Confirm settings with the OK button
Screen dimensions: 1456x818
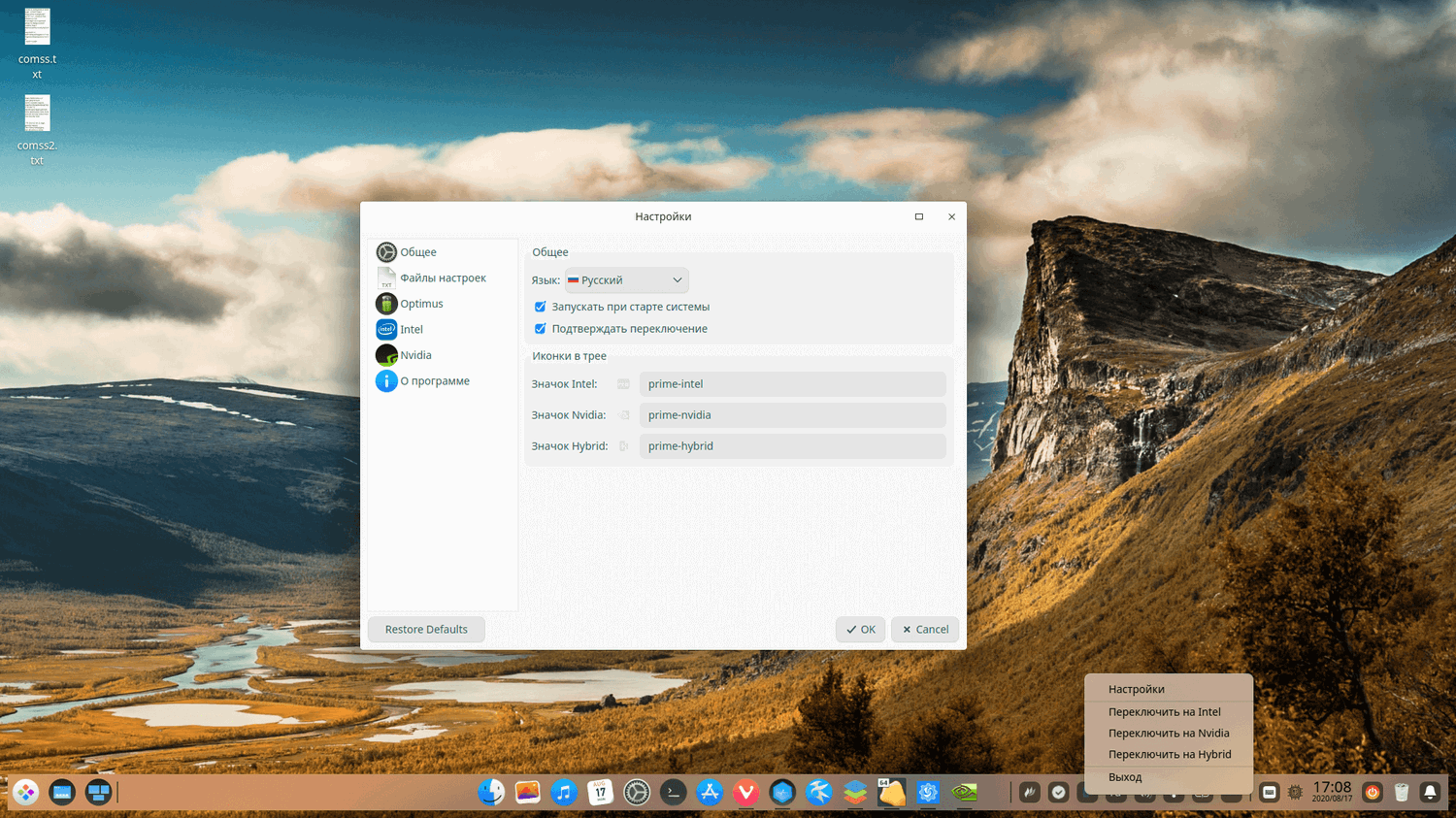click(x=860, y=630)
